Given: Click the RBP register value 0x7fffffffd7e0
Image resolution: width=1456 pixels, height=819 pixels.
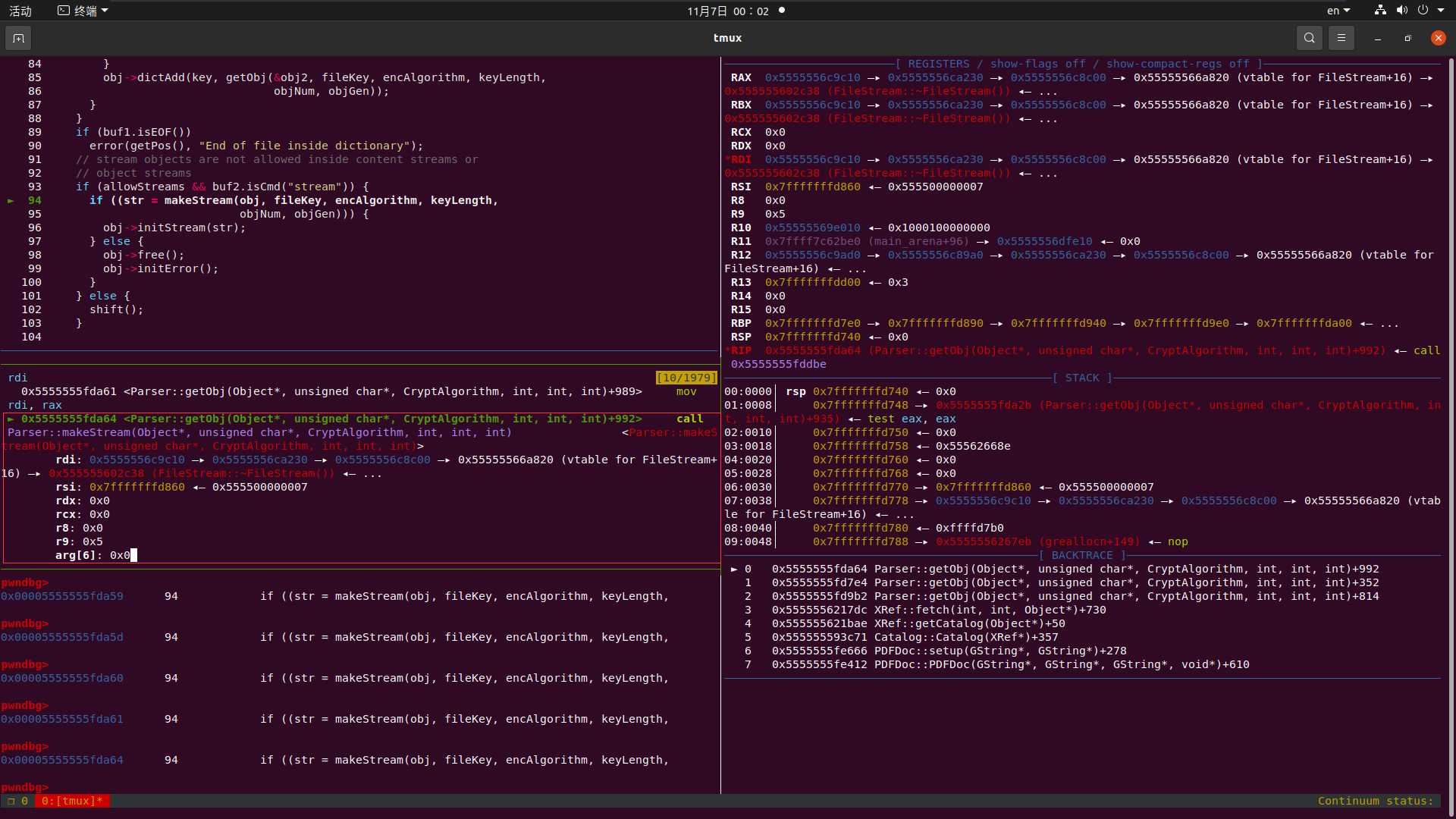Looking at the screenshot, I should tap(812, 323).
